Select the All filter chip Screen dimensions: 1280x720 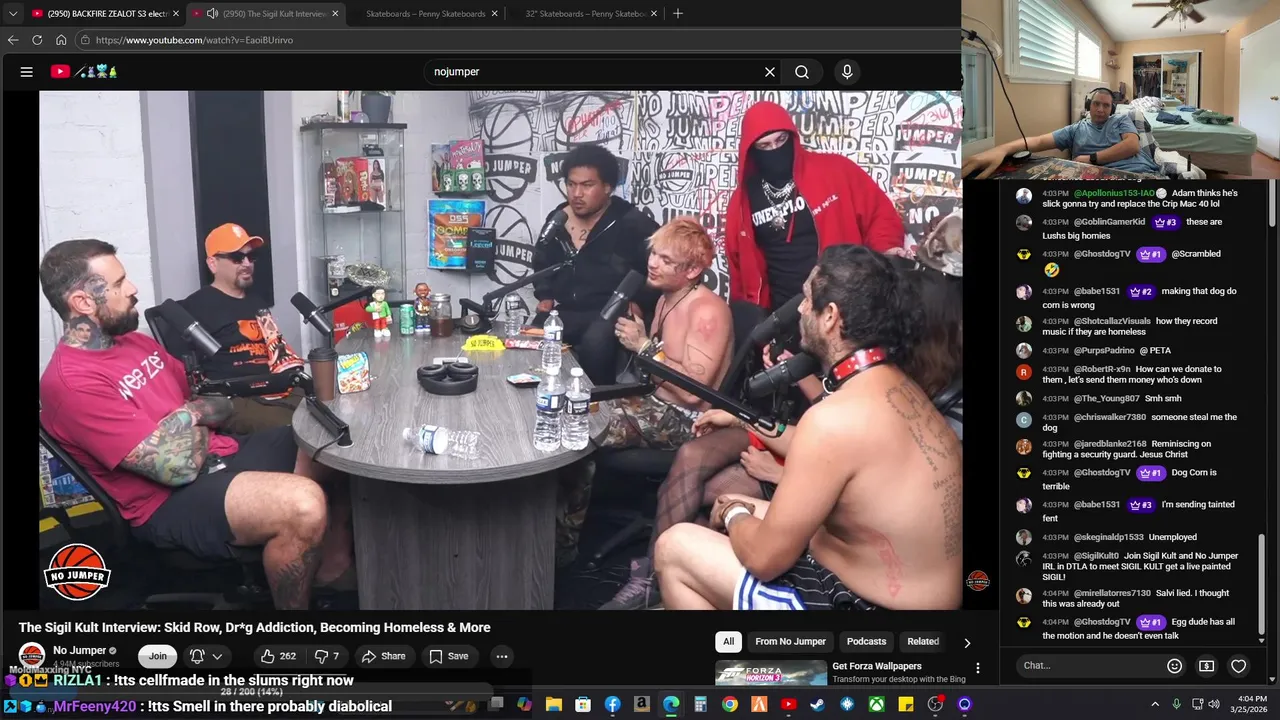coord(729,642)
